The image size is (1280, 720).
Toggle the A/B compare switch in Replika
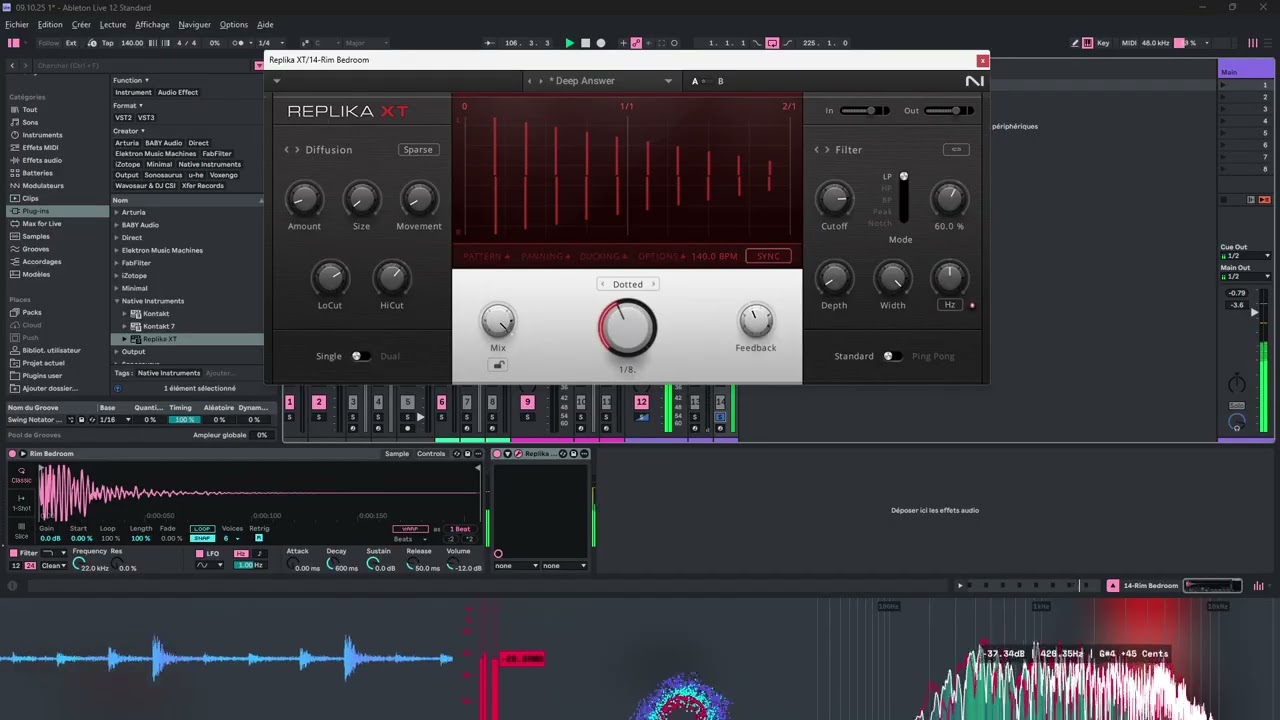click(x=707, y=81)
